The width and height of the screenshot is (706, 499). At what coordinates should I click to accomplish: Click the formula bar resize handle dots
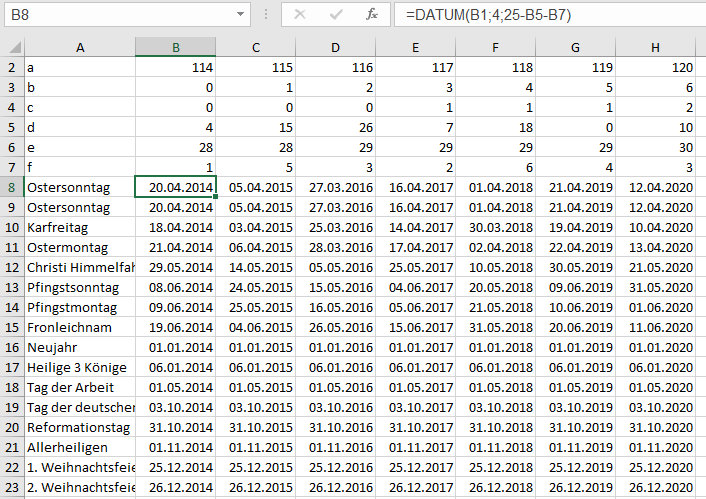pos(264,15)
